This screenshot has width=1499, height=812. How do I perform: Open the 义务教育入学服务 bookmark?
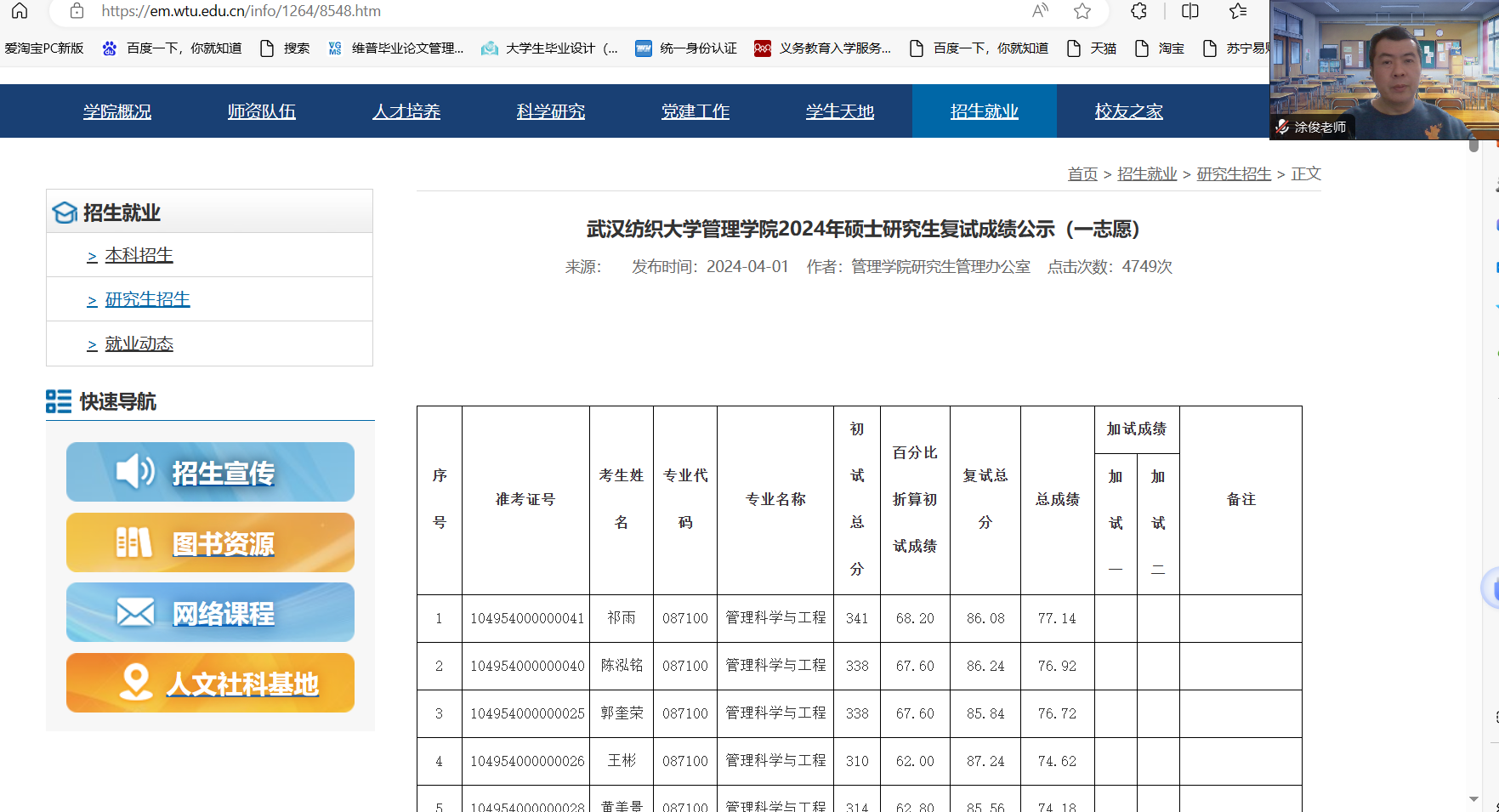point(823,48)
